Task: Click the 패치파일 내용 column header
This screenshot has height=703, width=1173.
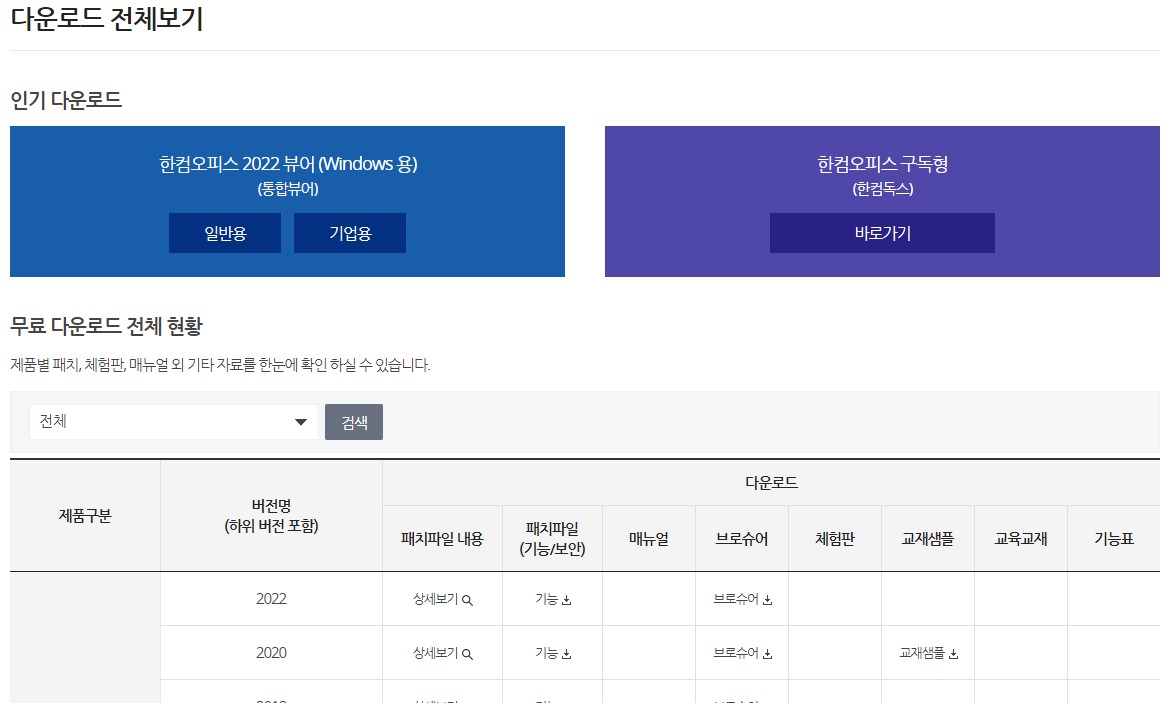Action: [x=442, y=538]
